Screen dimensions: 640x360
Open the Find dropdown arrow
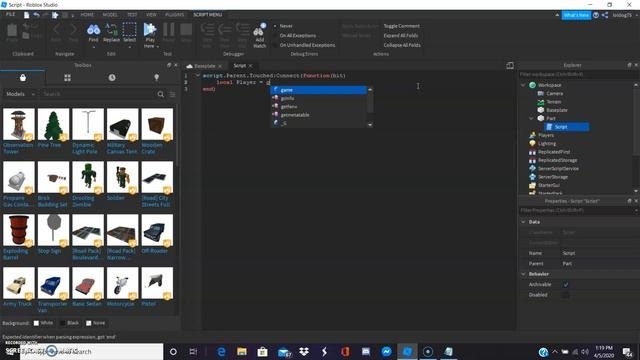93,47
